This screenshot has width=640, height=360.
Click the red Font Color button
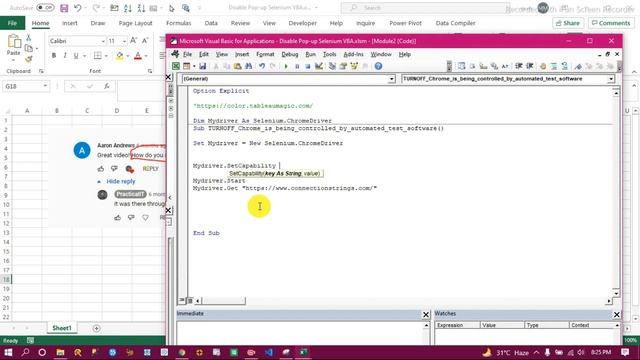pos(138,56)
